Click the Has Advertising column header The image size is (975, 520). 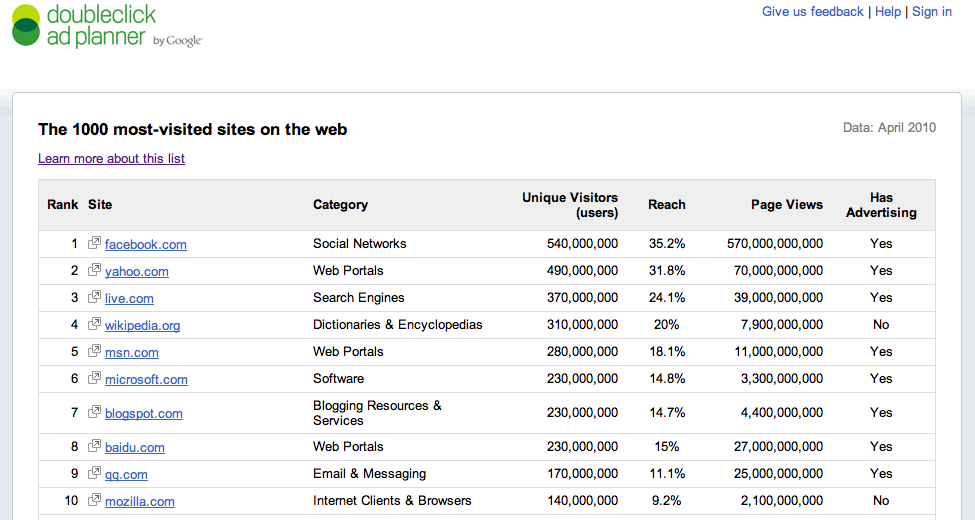tap(881, 205)
